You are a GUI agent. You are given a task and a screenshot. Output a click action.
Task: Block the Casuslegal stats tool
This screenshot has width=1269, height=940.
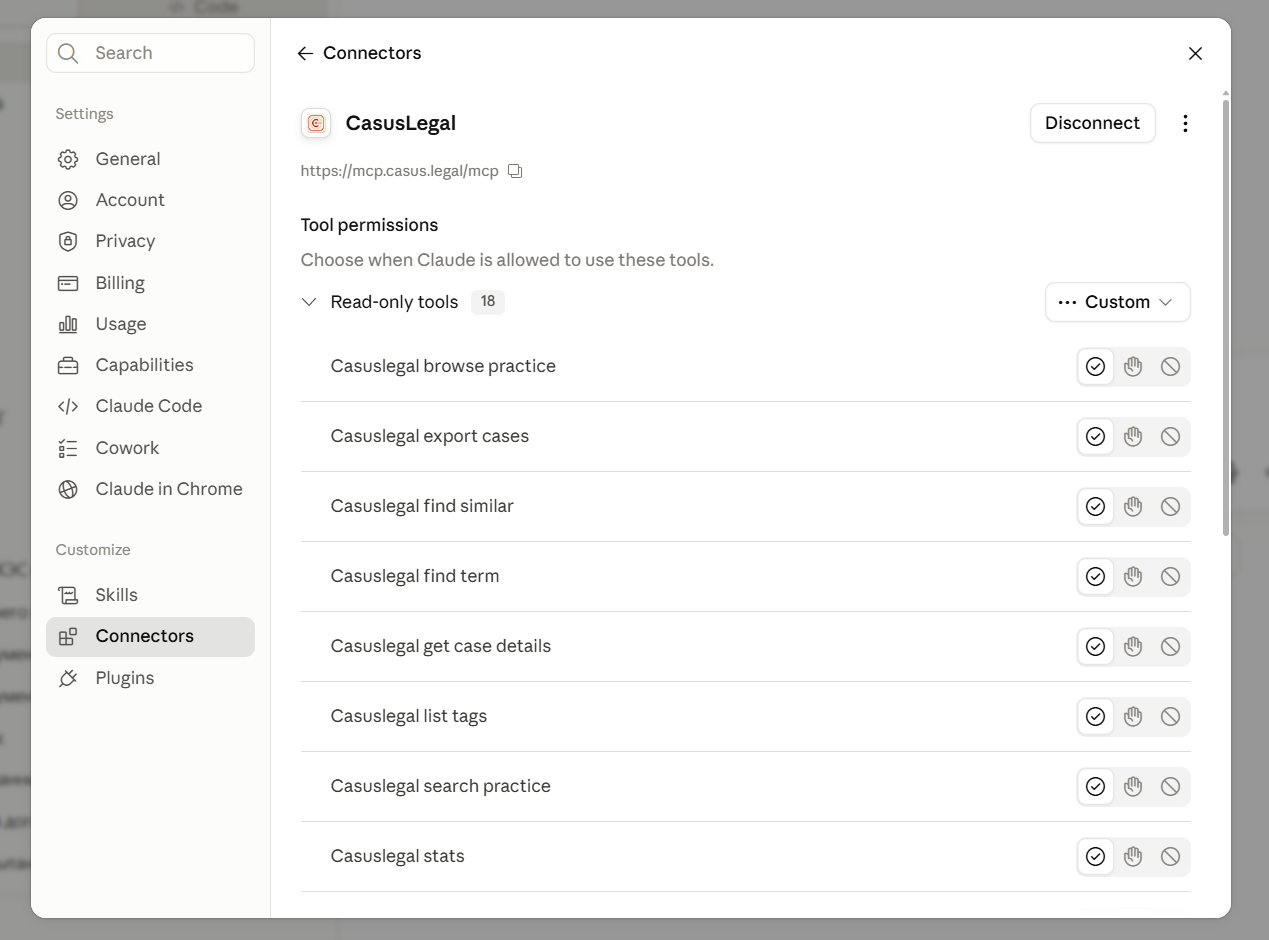tap(1170, 857)
